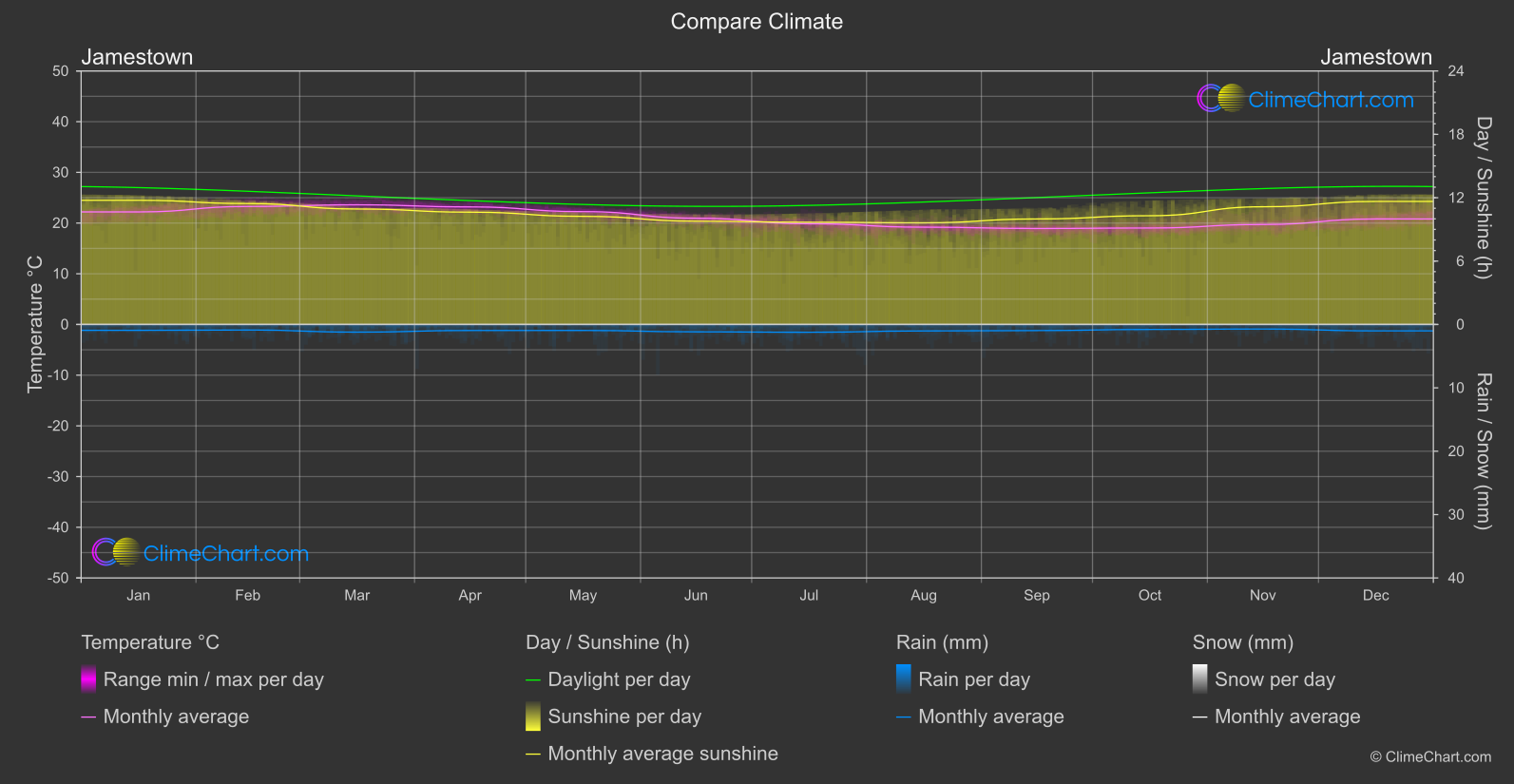Click the right Jamestown location label
Image resolution: width=1514 pixels, height=784 pixels.
click(1376, 57)
